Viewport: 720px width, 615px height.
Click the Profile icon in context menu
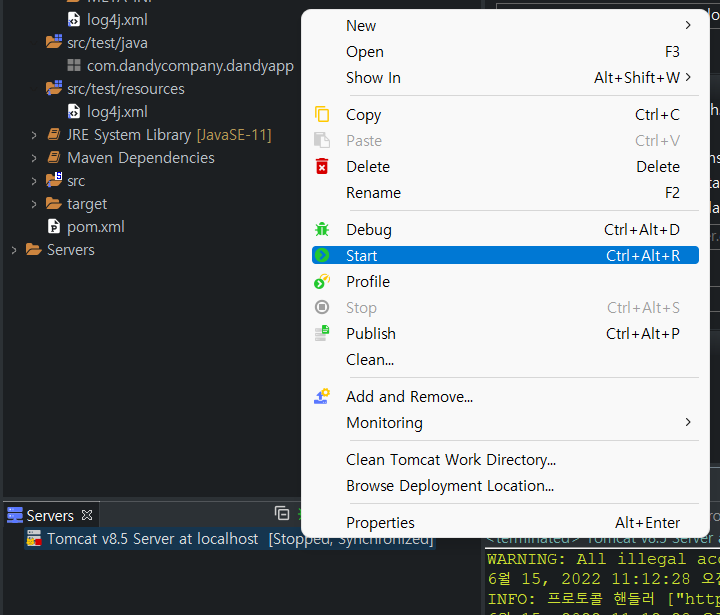coord(322,281)
